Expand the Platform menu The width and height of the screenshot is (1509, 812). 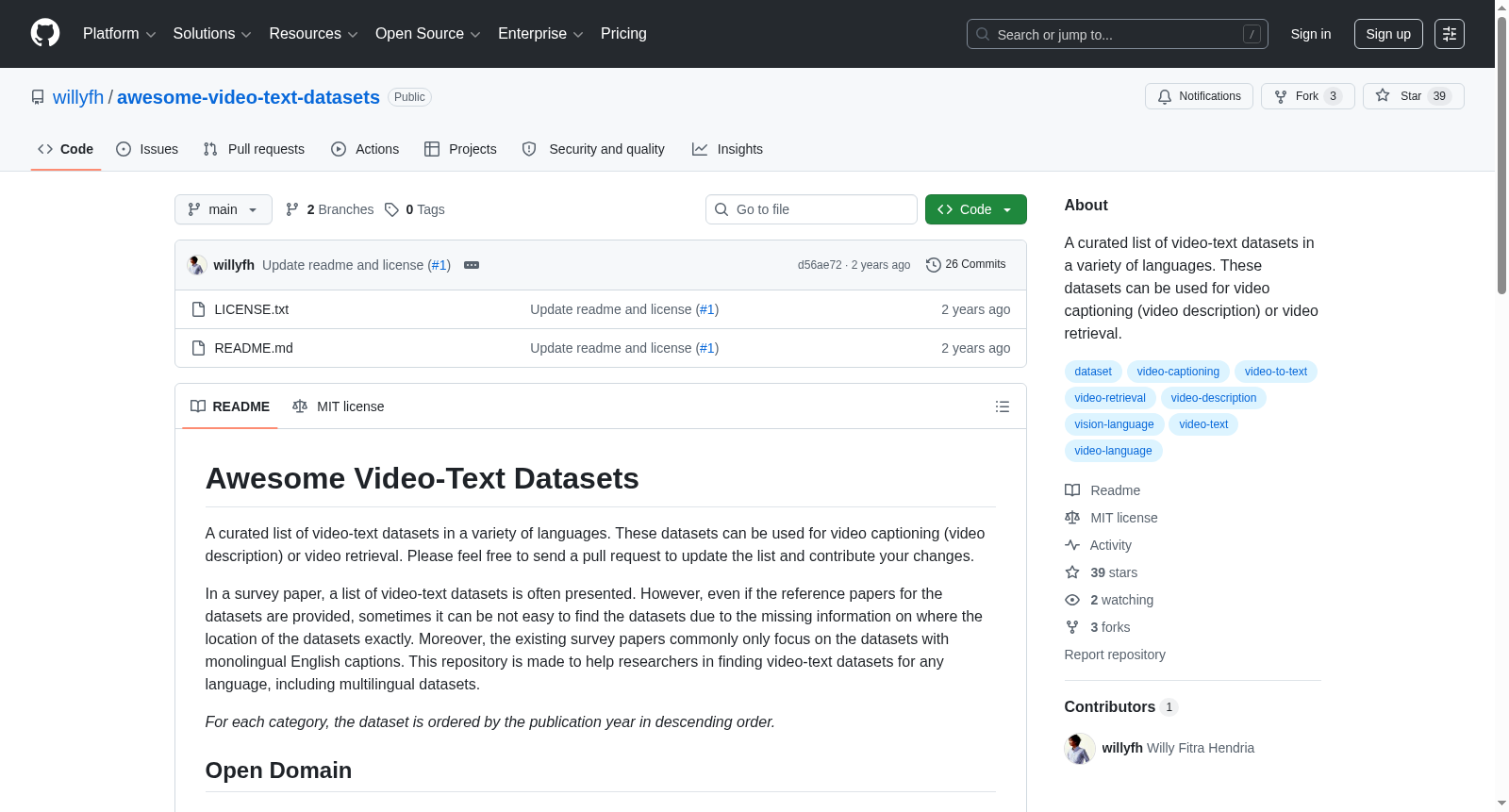pyautogui.click(x=119, y=34)
